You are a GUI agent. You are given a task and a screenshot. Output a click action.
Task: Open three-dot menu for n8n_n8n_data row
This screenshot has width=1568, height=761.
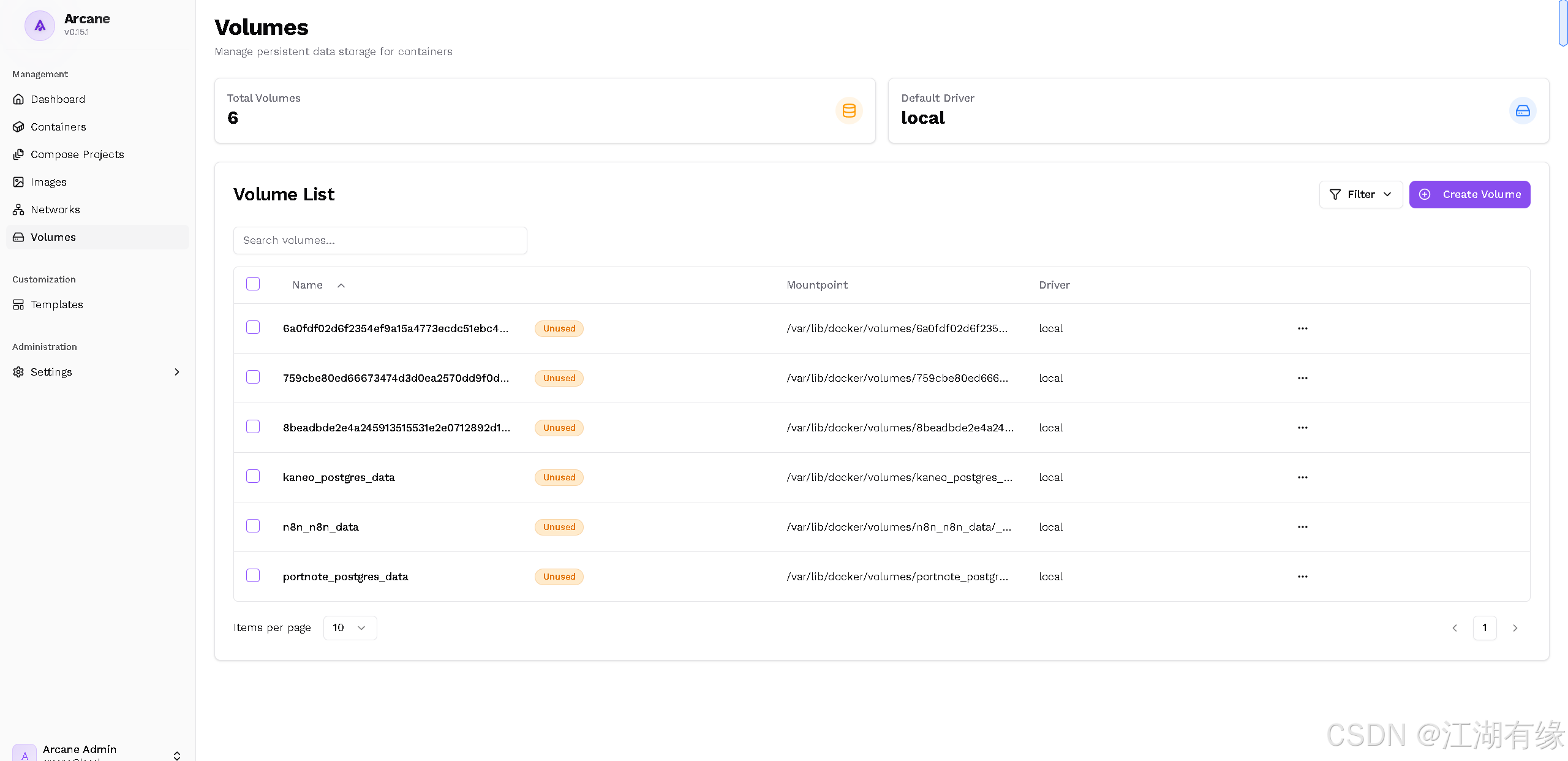(x=1302, y=527)
